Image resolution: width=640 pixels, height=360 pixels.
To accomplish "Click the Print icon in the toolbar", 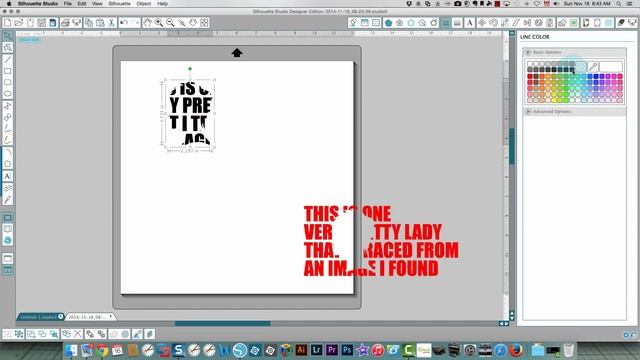I will click(x=65, y=23).
